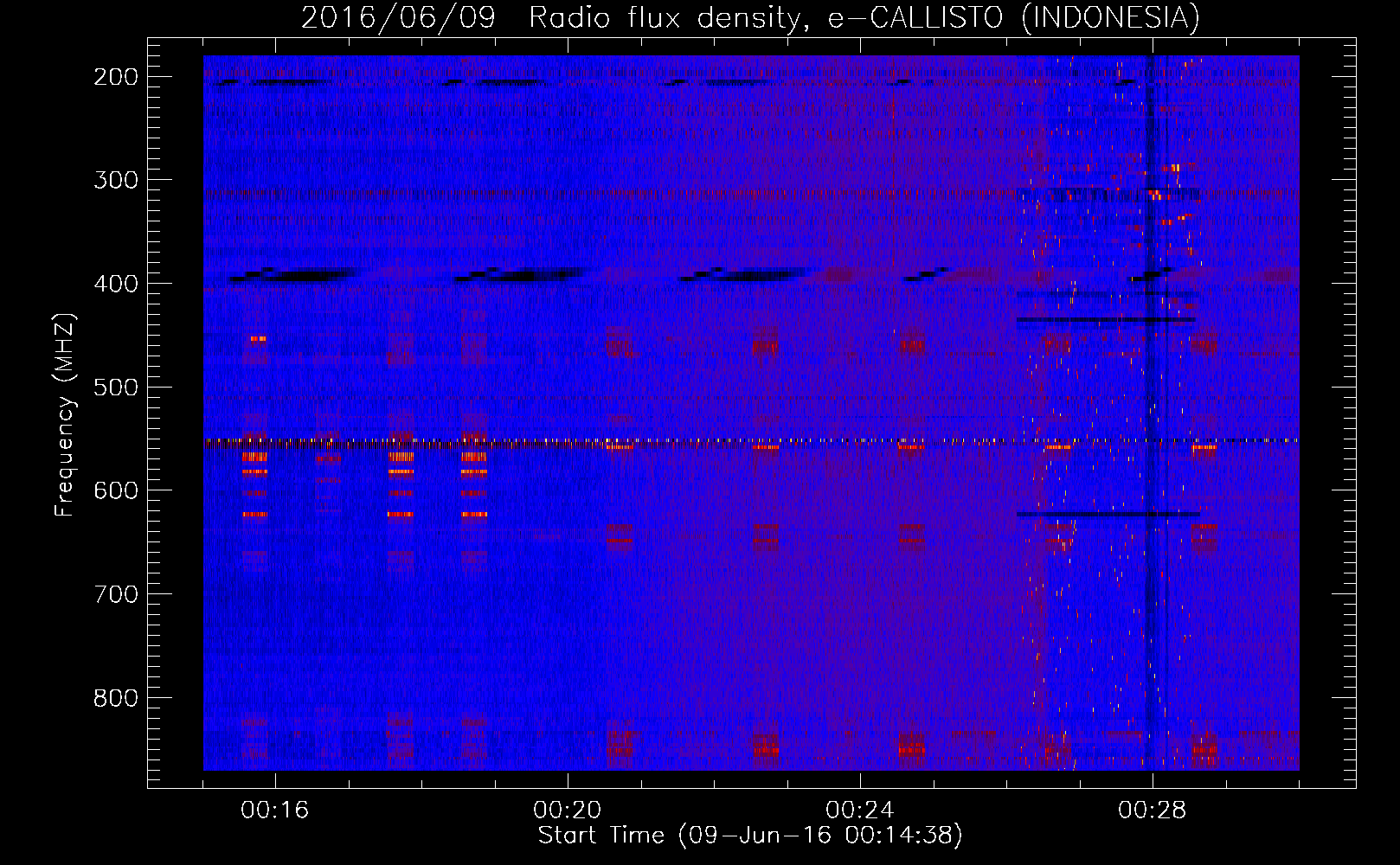
Task: Click the 300 frequency tick label
Action: [x=116, y=180]
